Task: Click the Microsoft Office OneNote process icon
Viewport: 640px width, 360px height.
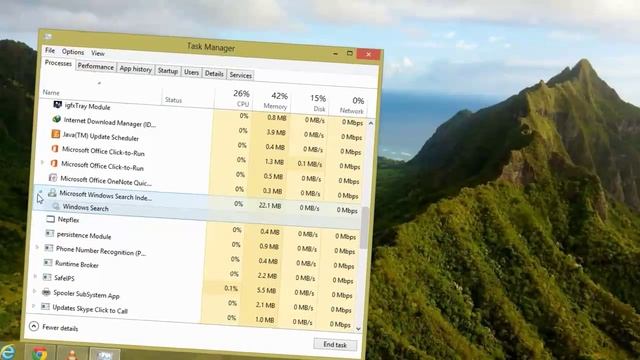Action: [53, 178]
